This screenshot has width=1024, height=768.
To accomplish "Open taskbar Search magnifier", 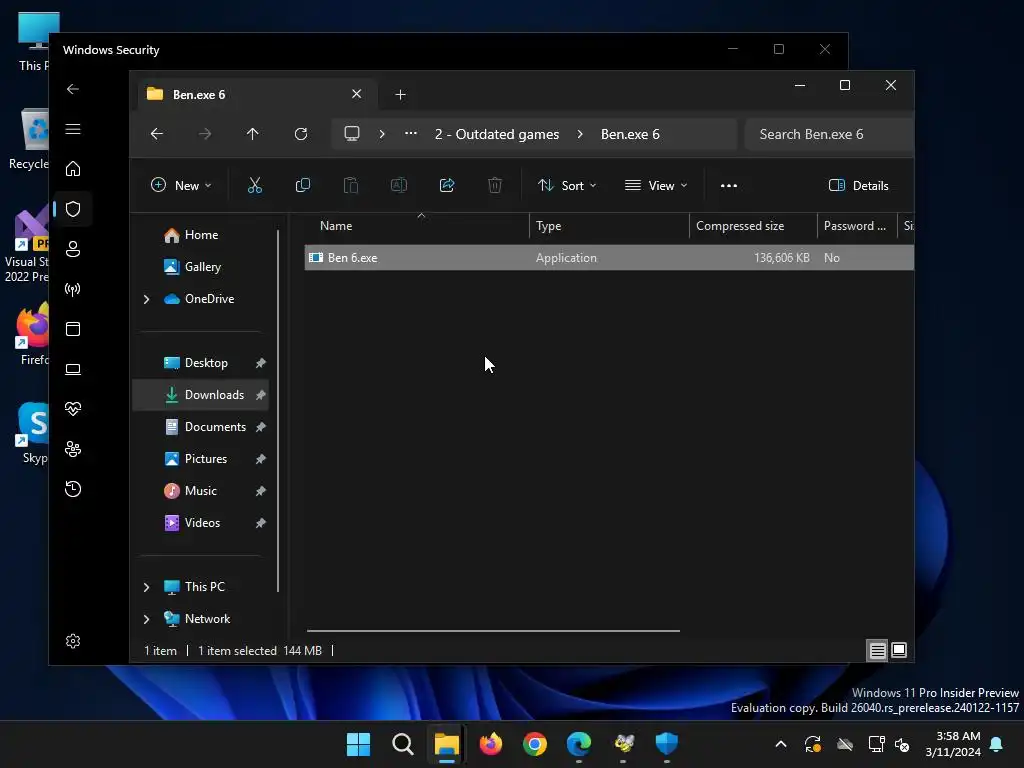I will [x=403, y=744].
